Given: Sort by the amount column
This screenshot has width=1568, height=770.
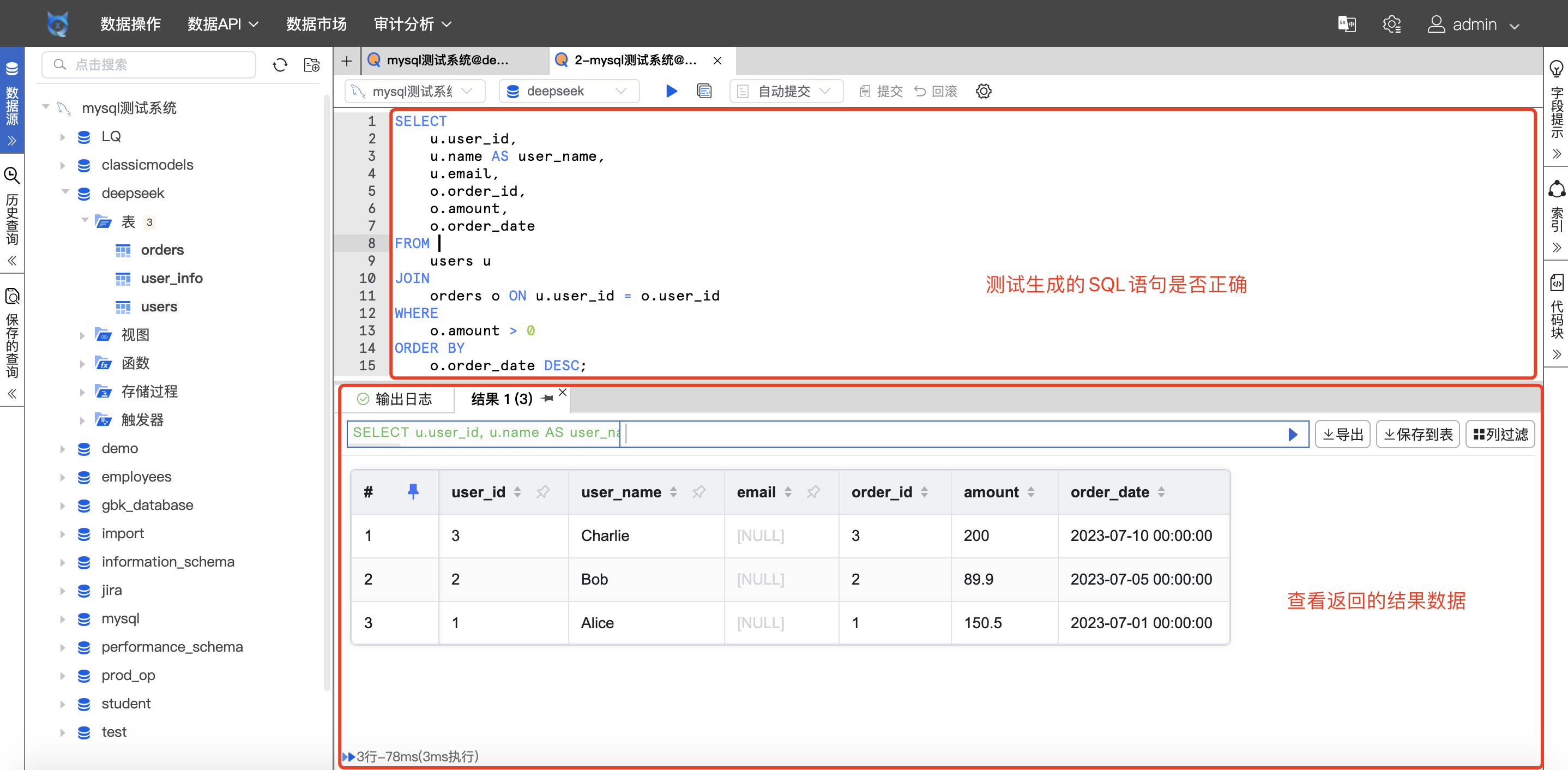Looking at the screenshot, I should (x=1030, y=492).
